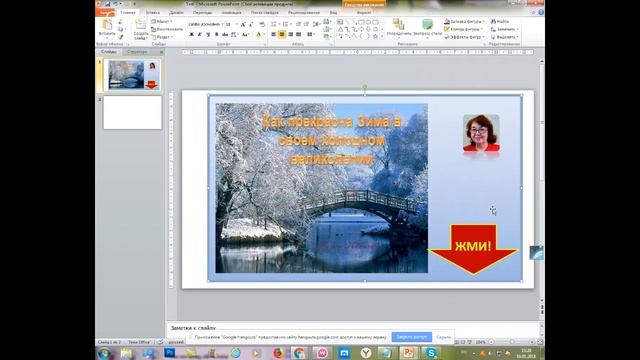Align text to the right

tap(291, 35)
